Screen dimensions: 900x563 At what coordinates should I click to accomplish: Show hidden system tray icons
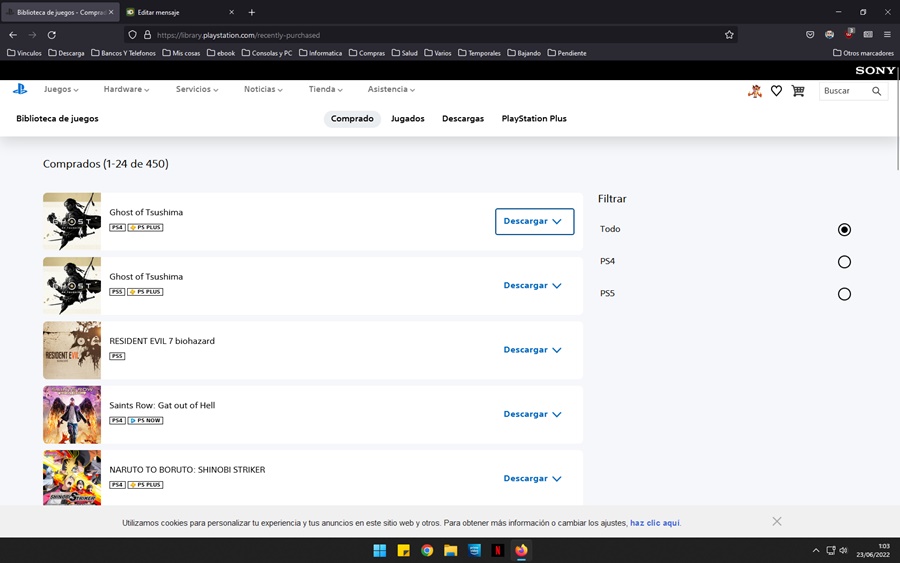tap(816, 551)
